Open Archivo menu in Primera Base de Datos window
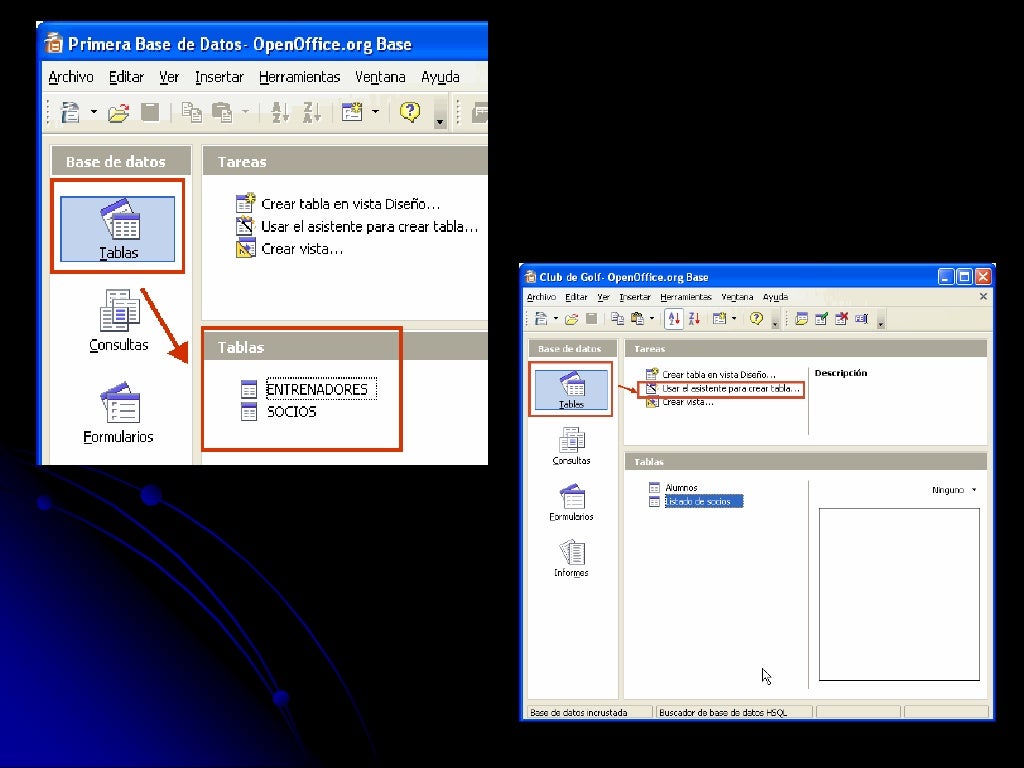1024x768 pixels. (71, 77)
